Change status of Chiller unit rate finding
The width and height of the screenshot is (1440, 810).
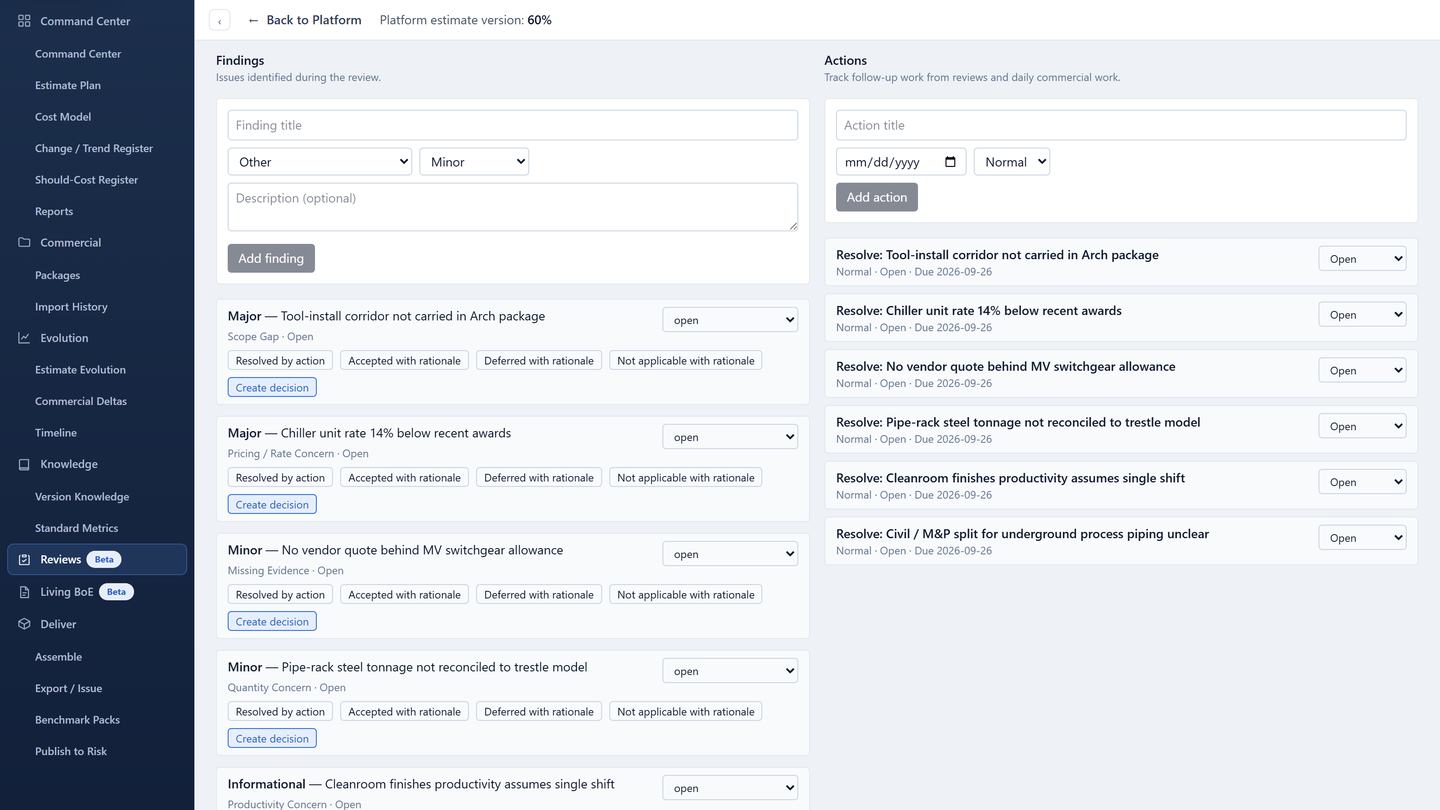pos(730,437)
